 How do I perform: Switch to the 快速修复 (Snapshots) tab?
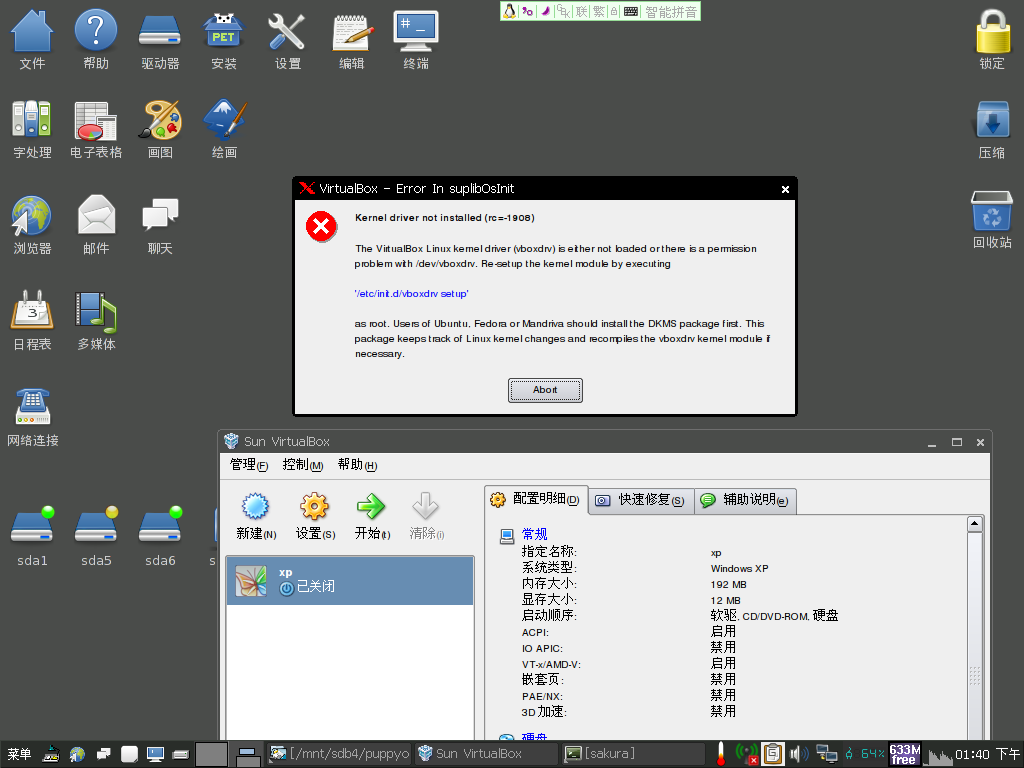(640, 500)
